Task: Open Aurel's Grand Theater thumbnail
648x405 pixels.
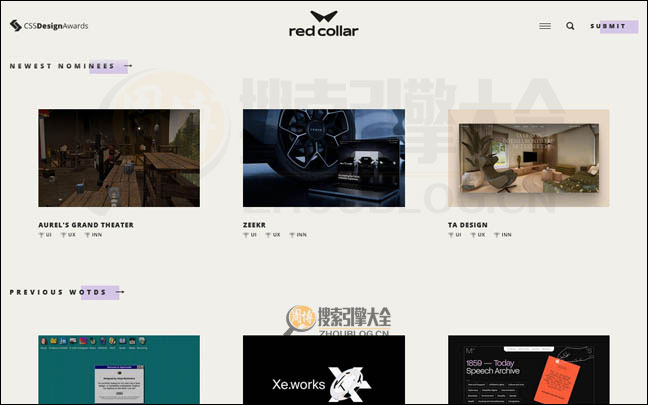Action: [x=119, y=158]
